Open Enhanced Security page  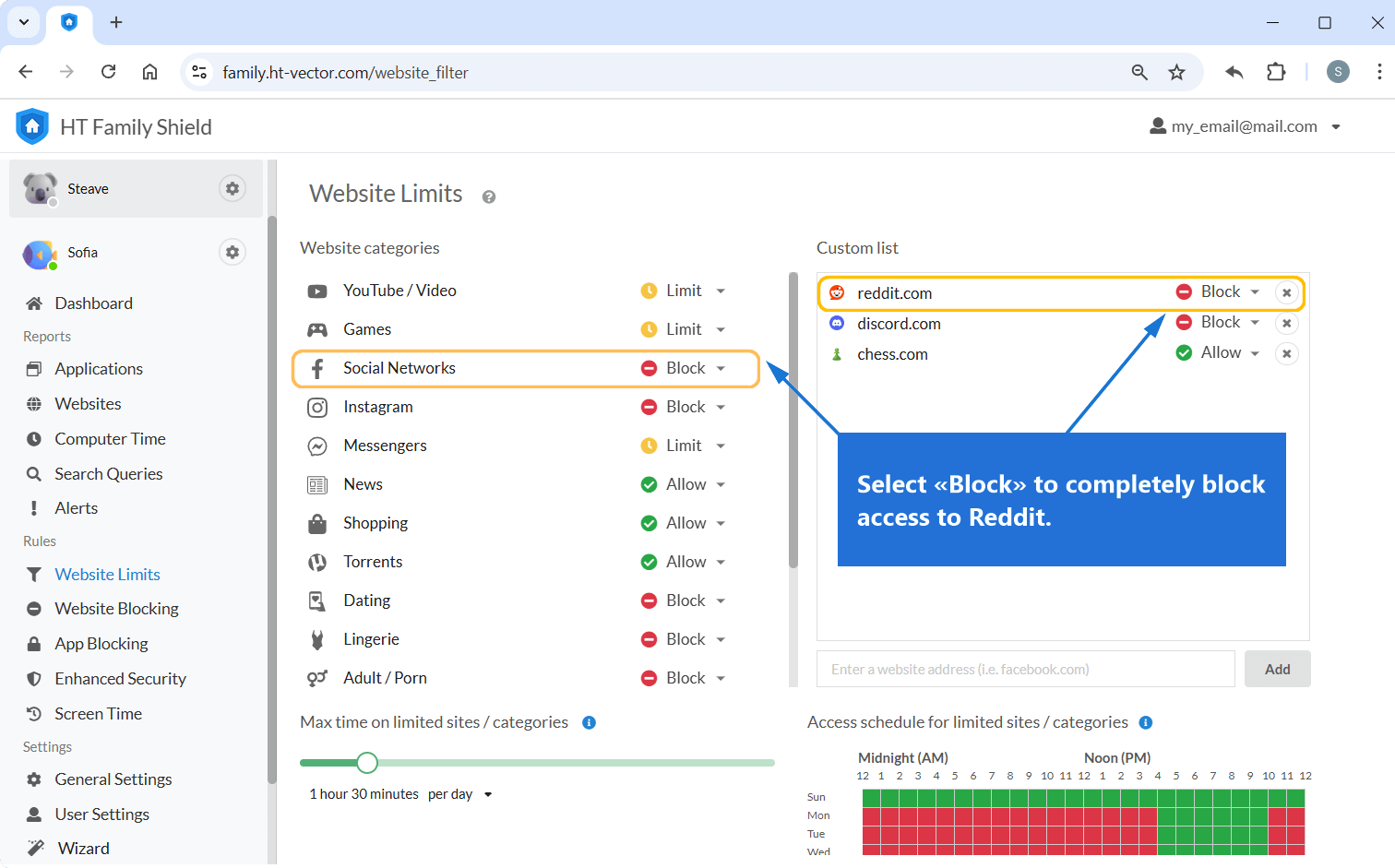tap(120, 679)
